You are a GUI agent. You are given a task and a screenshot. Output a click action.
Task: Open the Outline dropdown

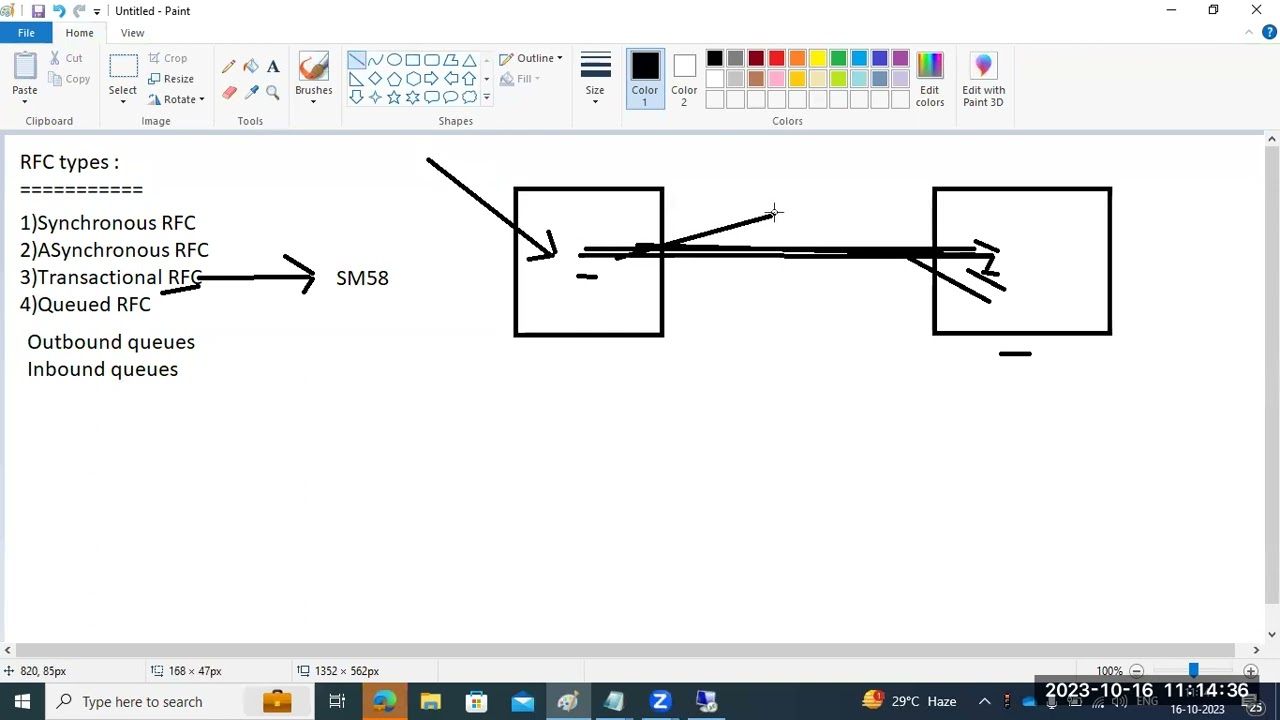coord(531,58)
